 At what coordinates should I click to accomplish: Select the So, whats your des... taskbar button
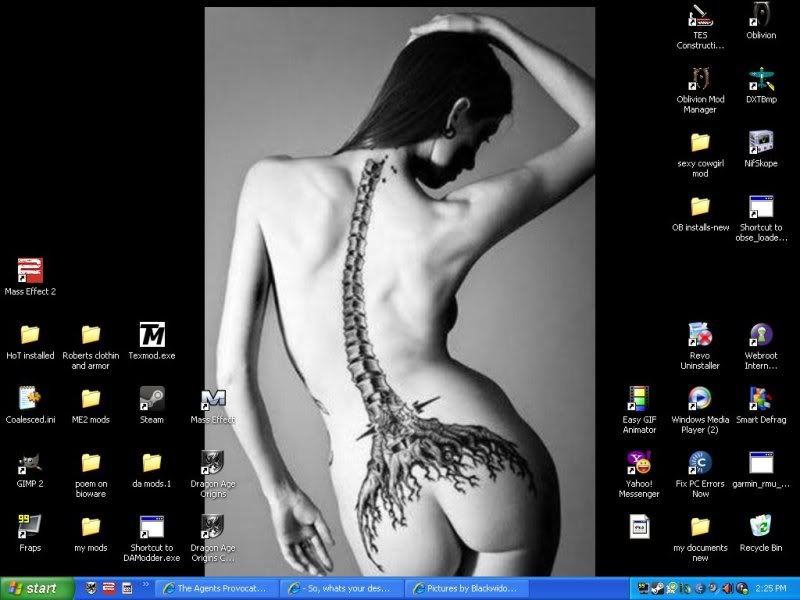click(x=341, y=588)
